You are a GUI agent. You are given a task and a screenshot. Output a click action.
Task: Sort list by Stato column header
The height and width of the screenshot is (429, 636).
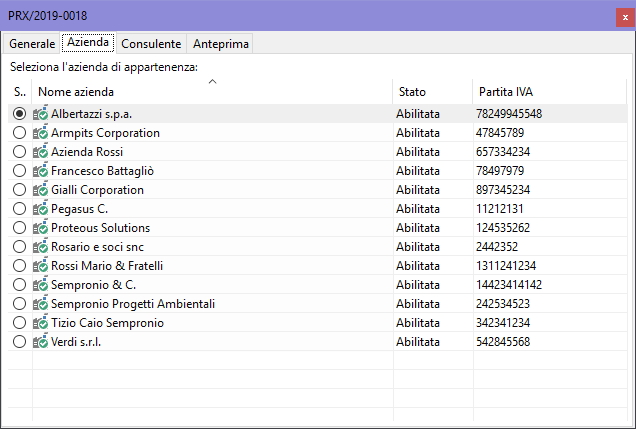432,92
